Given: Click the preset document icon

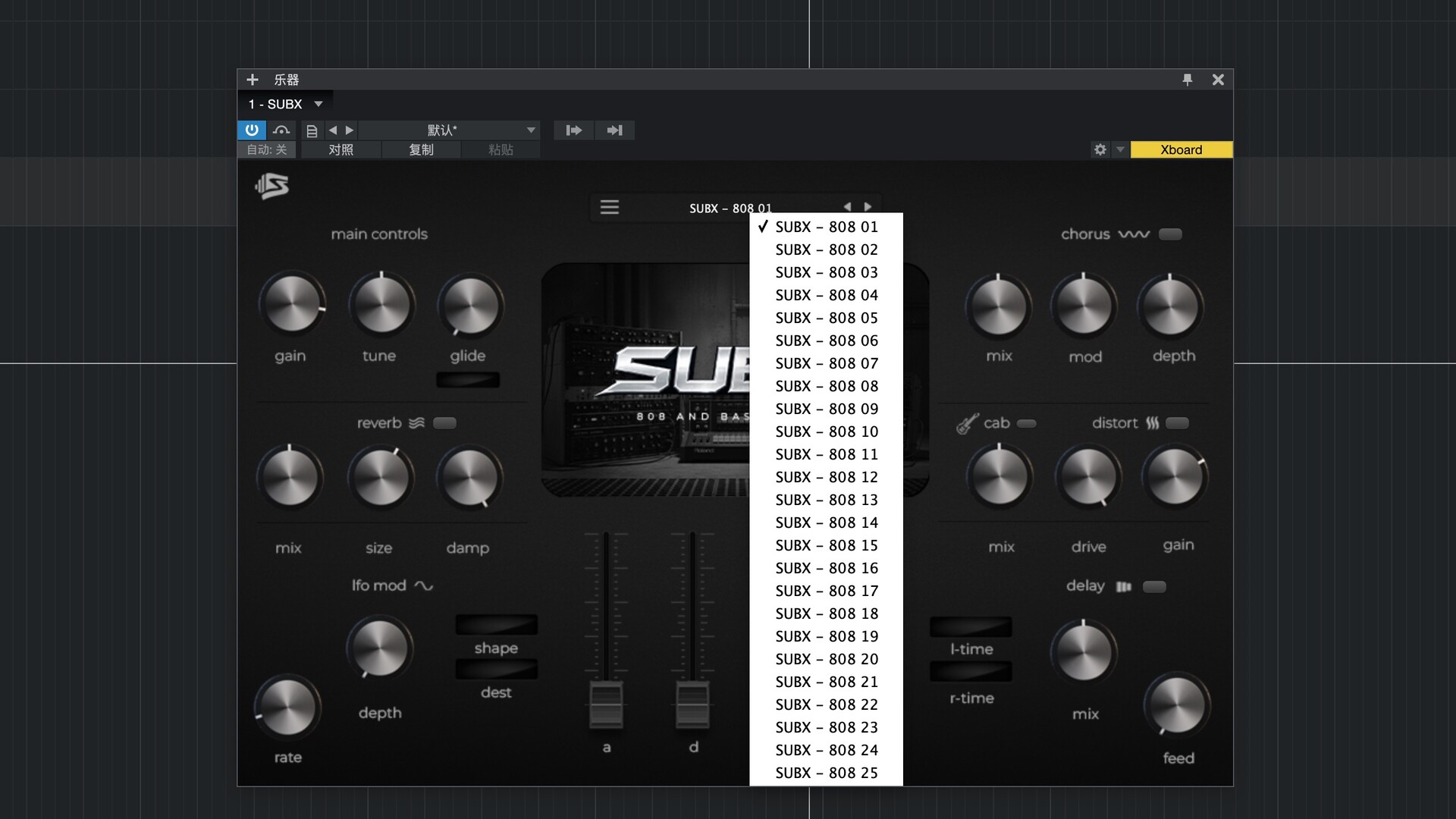Looking at the screenshot, I should 312,130.
